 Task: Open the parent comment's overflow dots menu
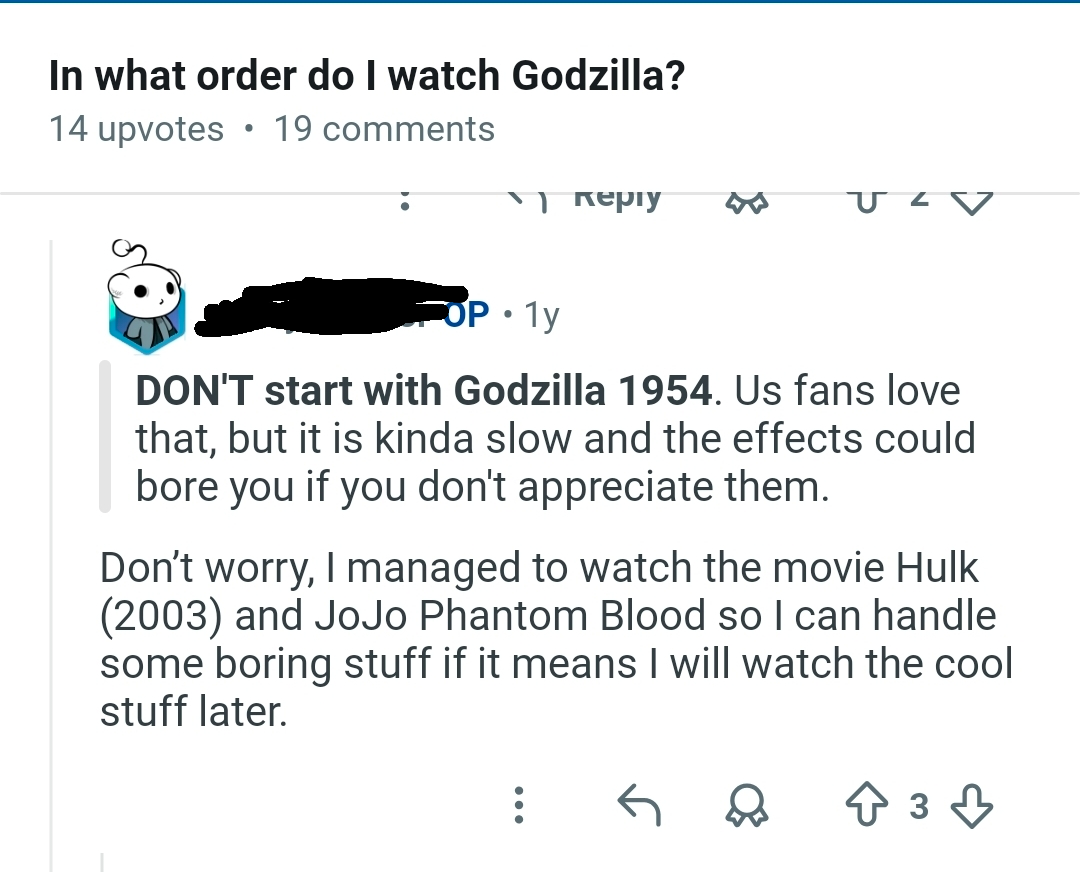(x=404, y=200)
